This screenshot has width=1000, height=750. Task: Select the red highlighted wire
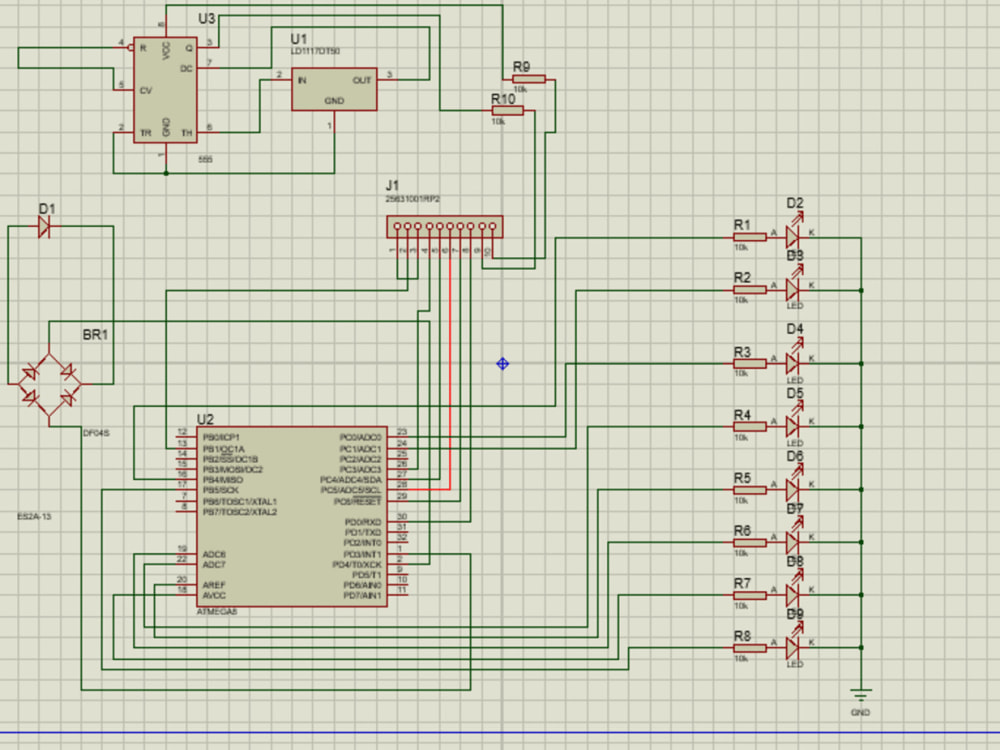tap(450, 369)
